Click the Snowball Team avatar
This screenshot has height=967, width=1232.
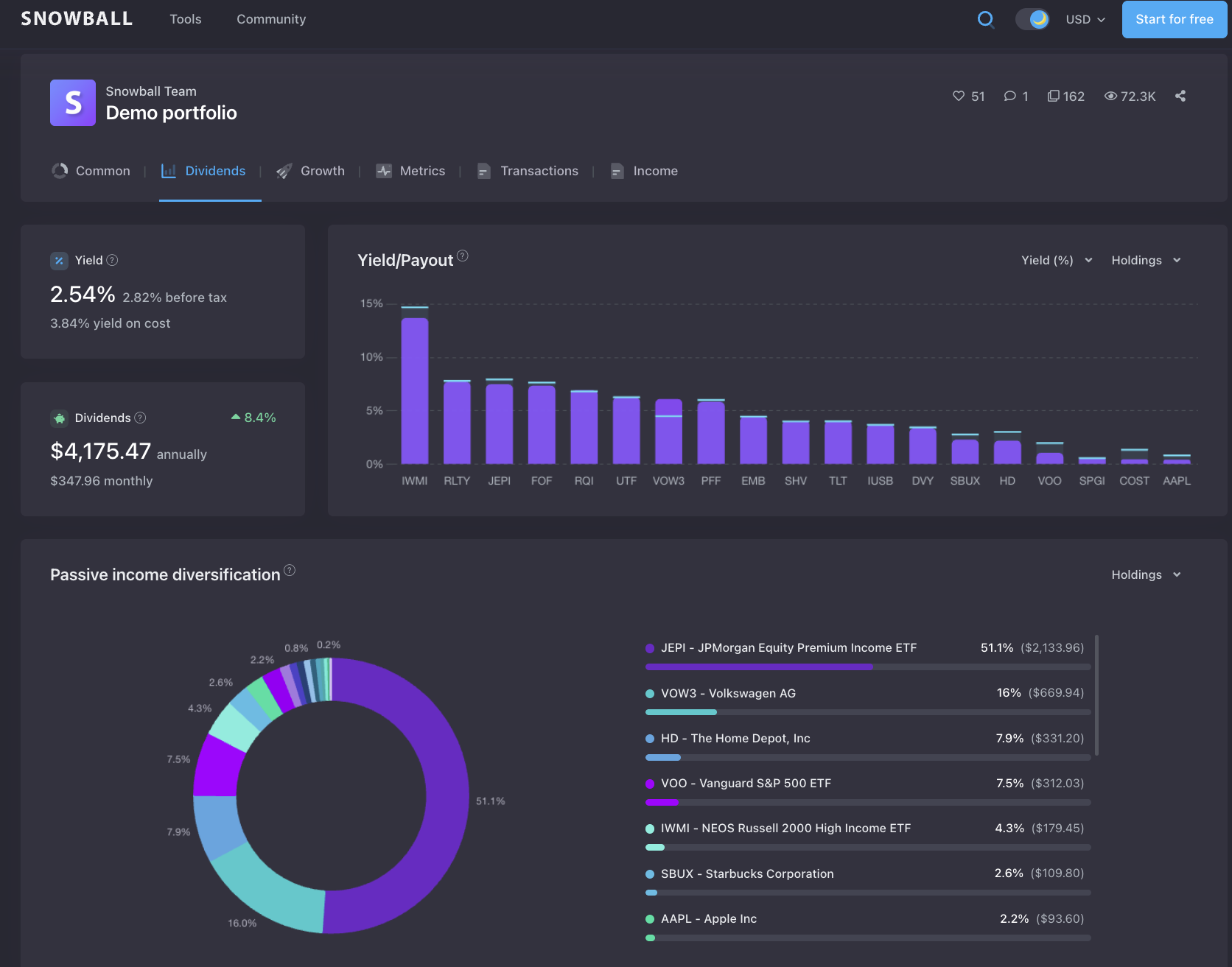tap(73, 102)
